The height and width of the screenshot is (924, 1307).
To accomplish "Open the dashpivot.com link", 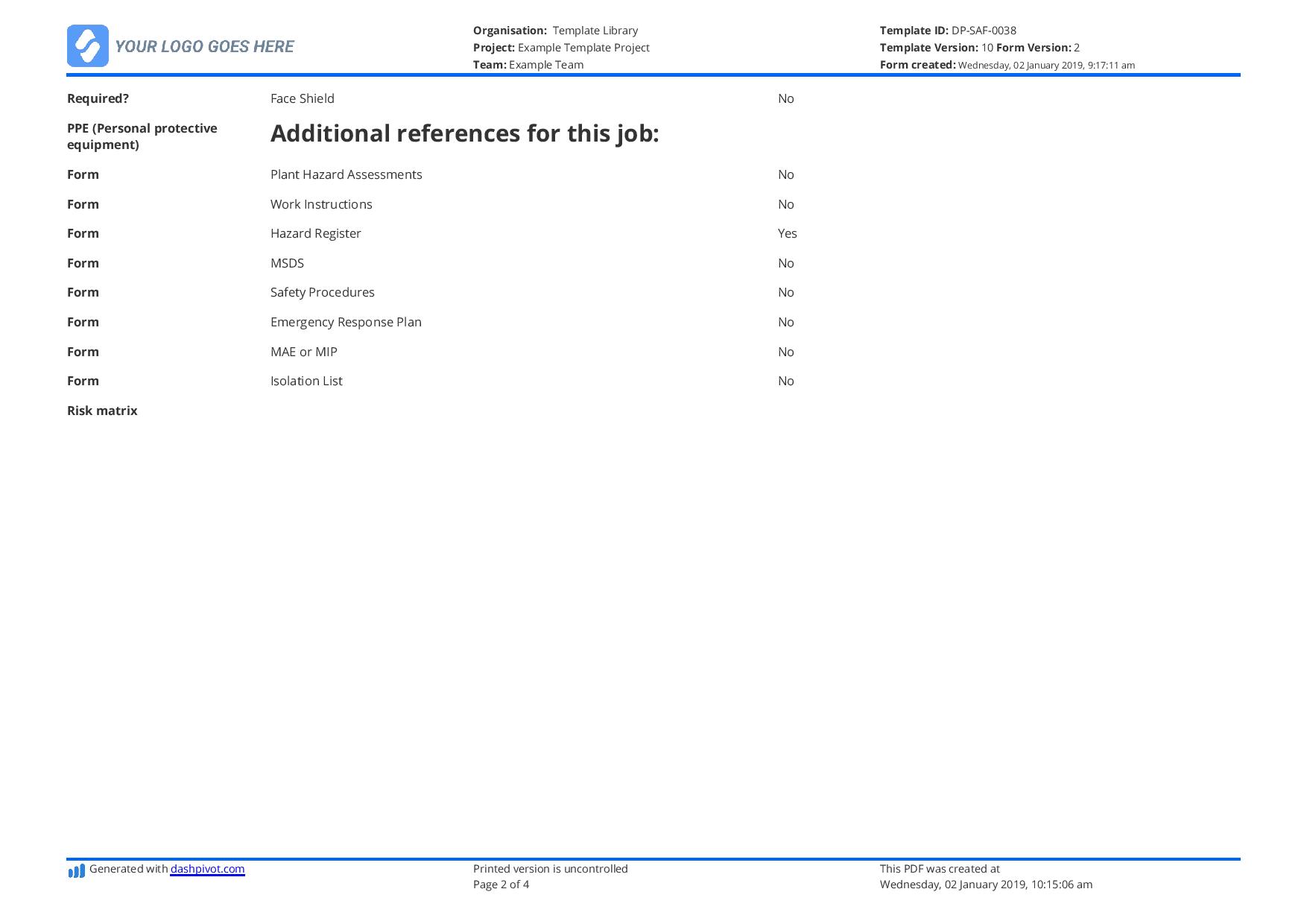I will pyautogui.click(x=207, y=869).
